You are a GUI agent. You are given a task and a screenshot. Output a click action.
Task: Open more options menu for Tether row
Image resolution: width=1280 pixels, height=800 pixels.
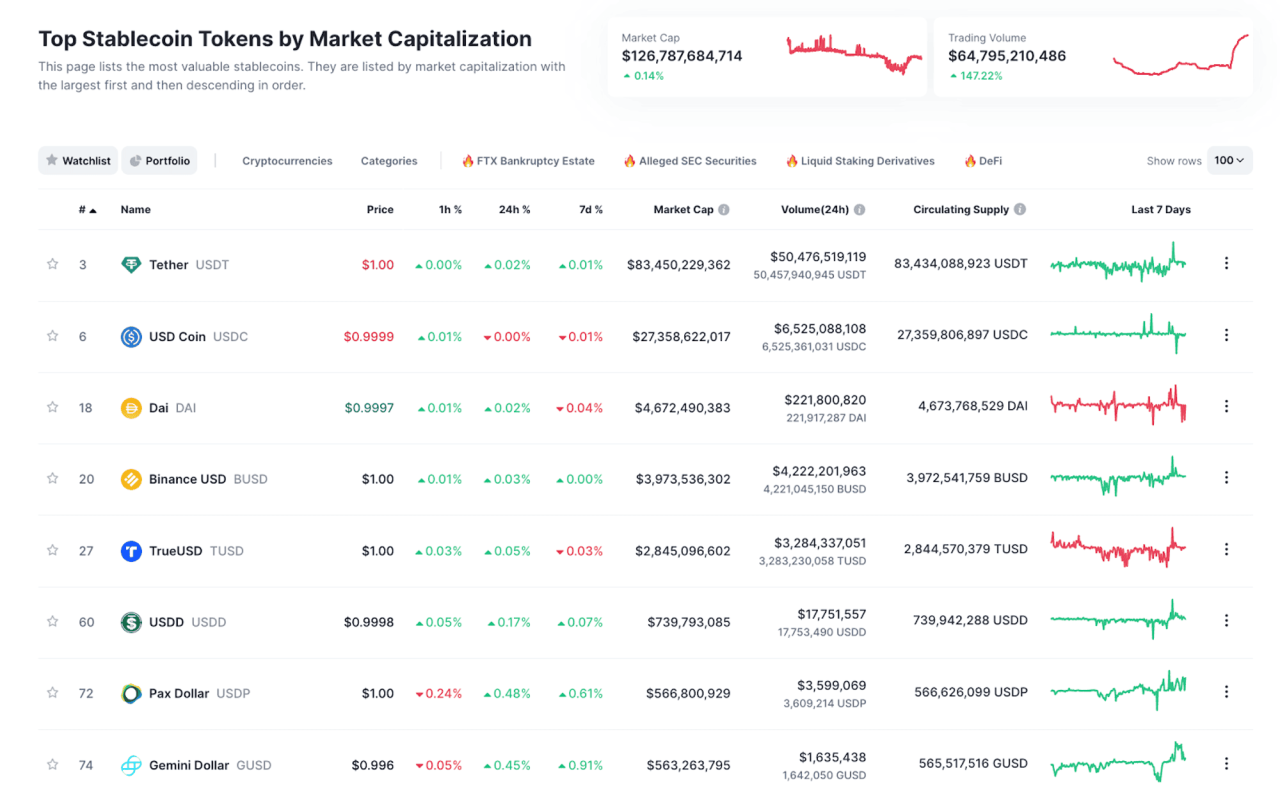[x=1226, y=264]
